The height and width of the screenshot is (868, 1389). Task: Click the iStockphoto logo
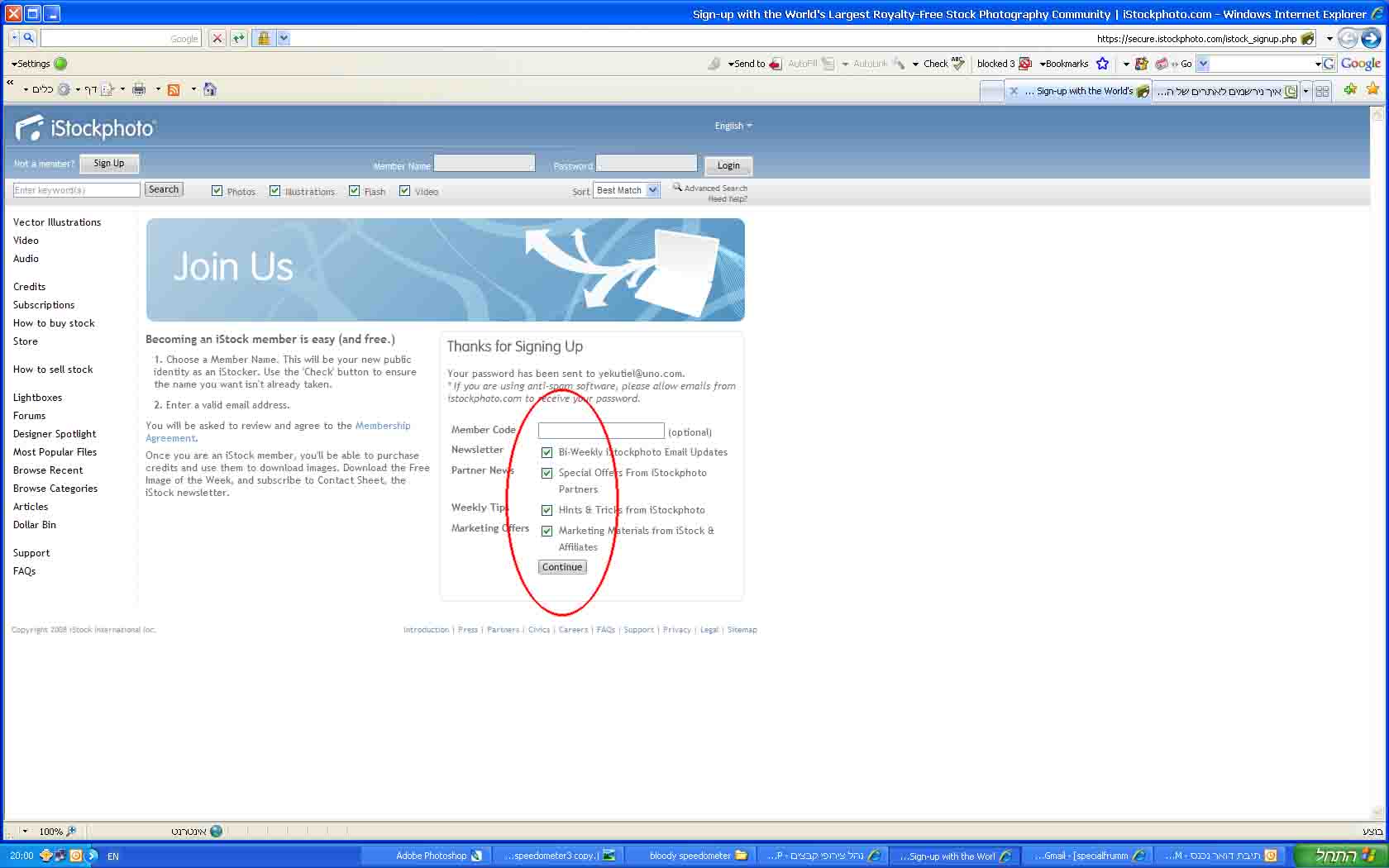[85, 128]
